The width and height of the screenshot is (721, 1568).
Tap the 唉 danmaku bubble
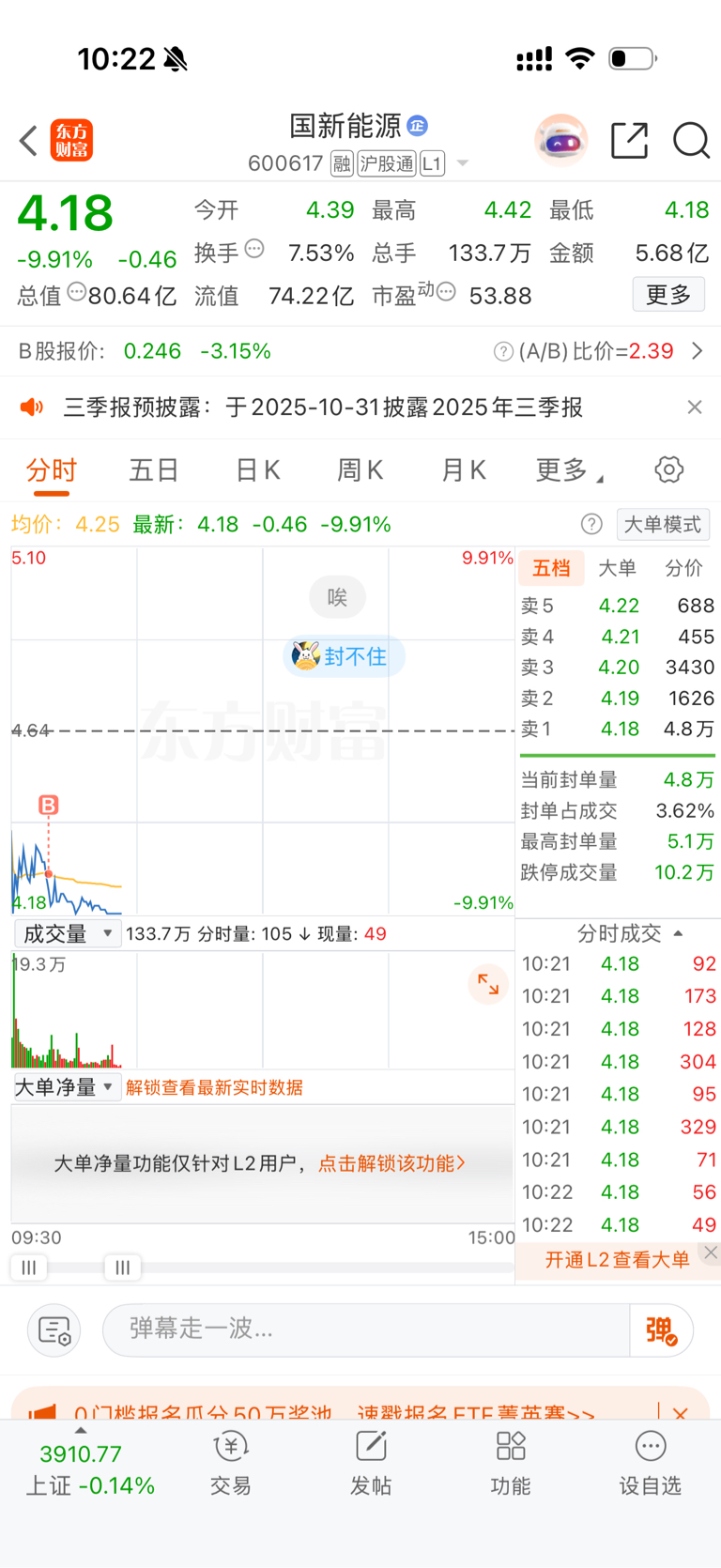tap(337, 597)
